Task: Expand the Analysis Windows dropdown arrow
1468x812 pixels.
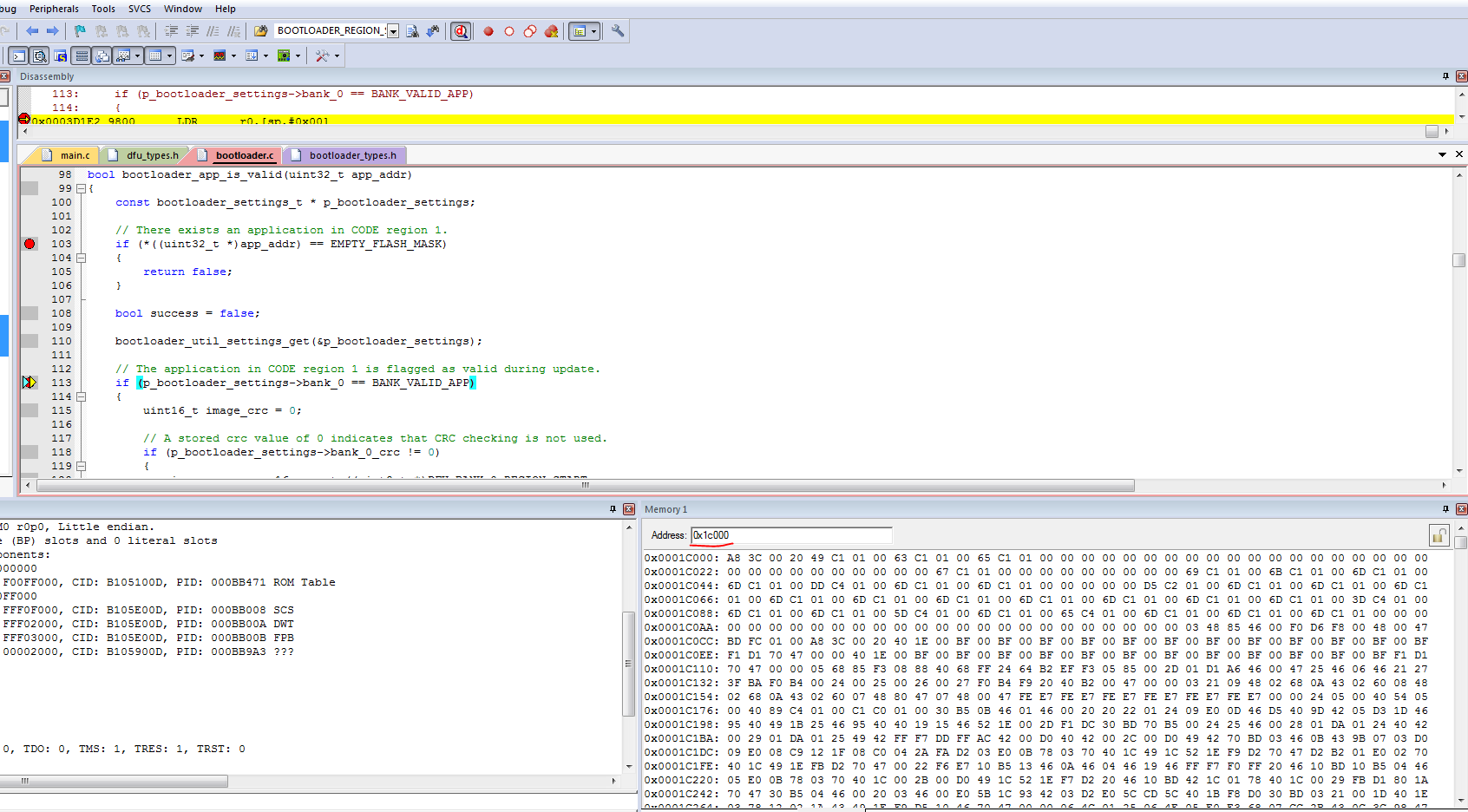Action: 233,56
